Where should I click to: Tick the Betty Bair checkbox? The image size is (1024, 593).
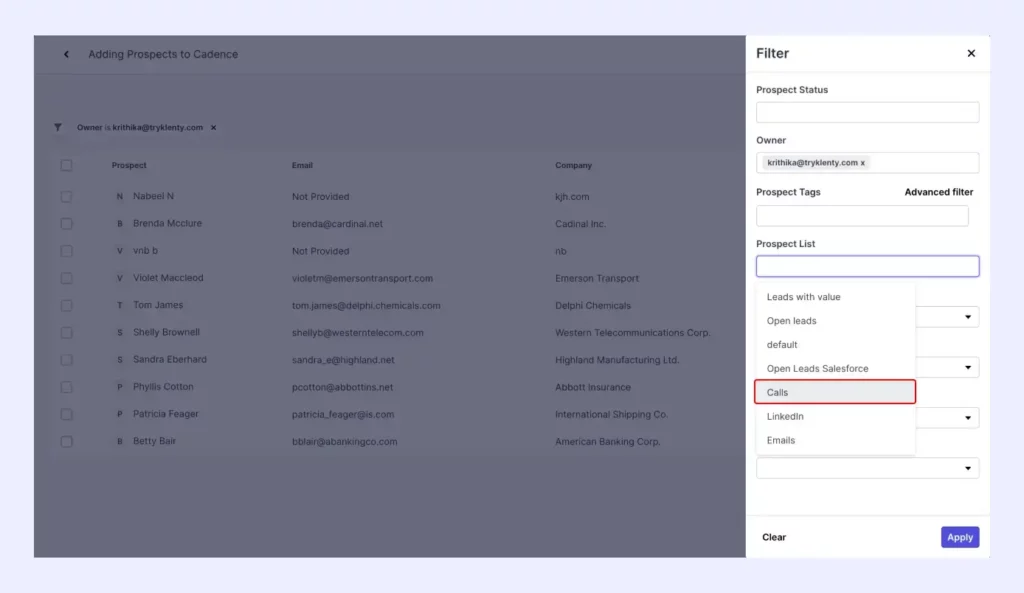pos(66,441)
